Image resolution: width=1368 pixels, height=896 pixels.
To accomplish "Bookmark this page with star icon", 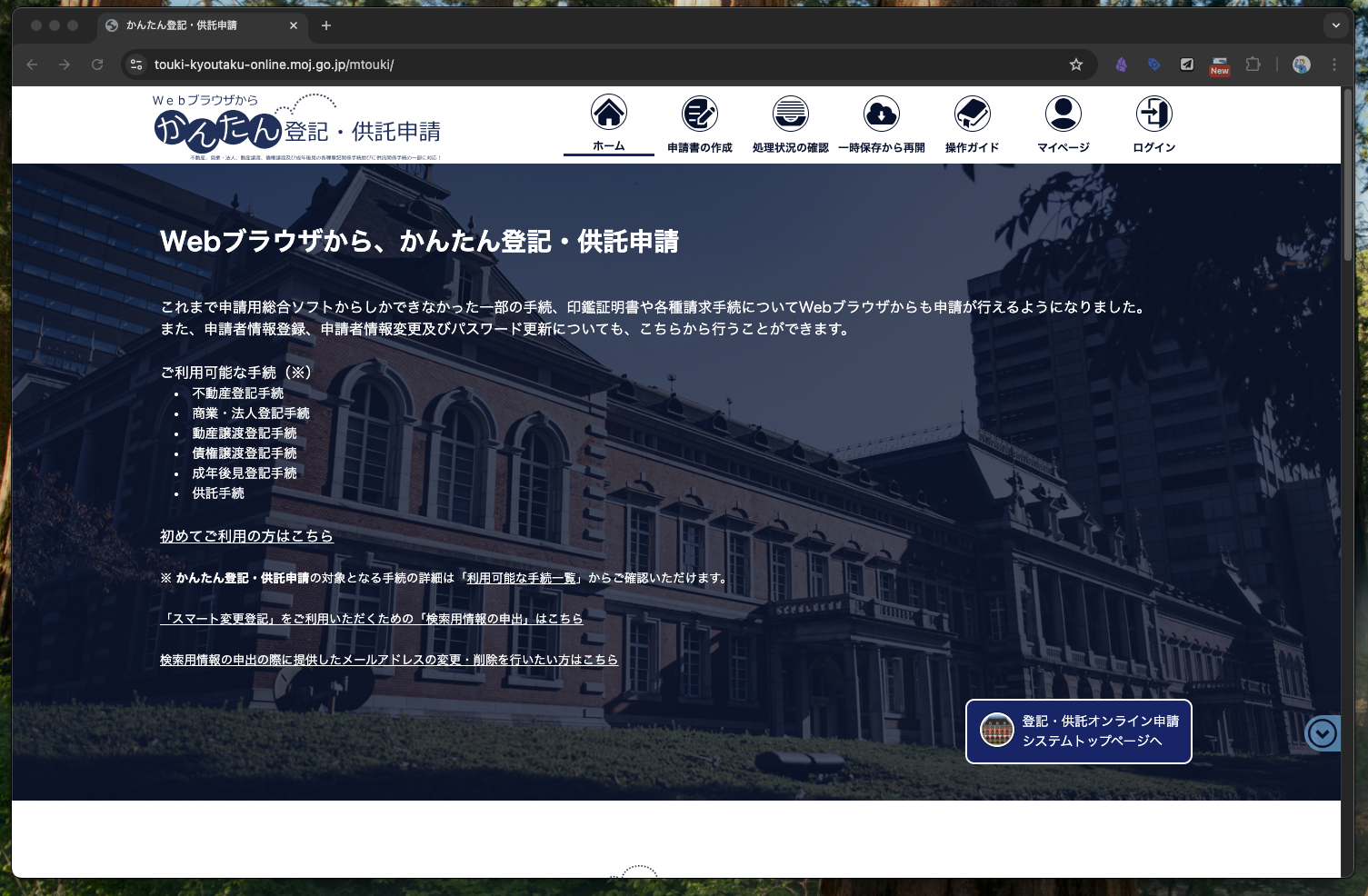I will point(1076,65).
